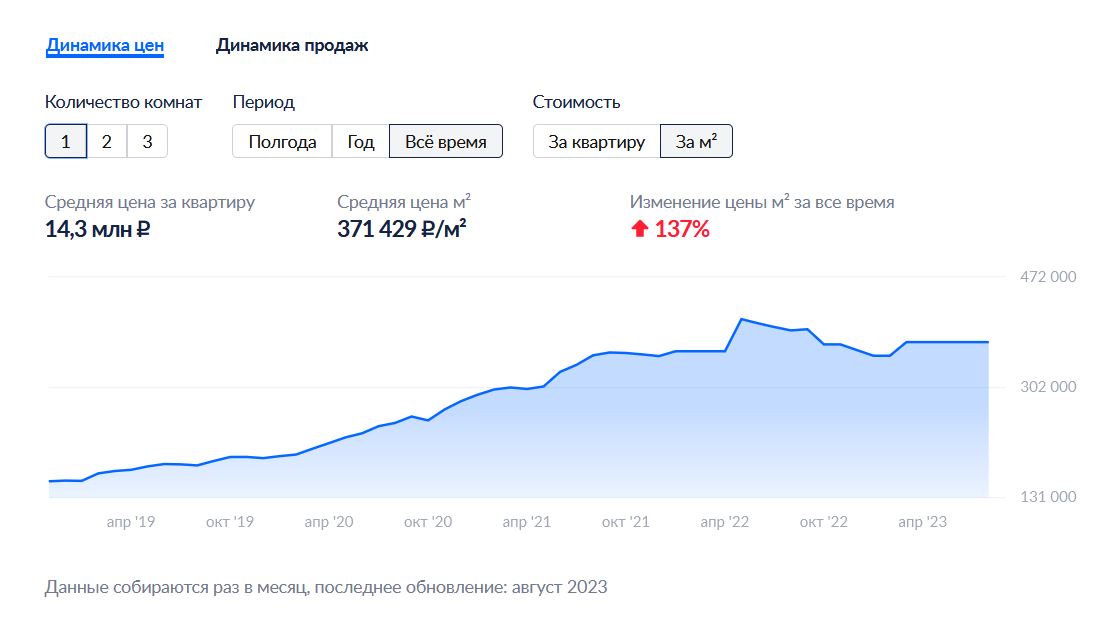Screen dimensions: 1116x621
Task: Select the Всё время period
Action: tap(446, 141)
